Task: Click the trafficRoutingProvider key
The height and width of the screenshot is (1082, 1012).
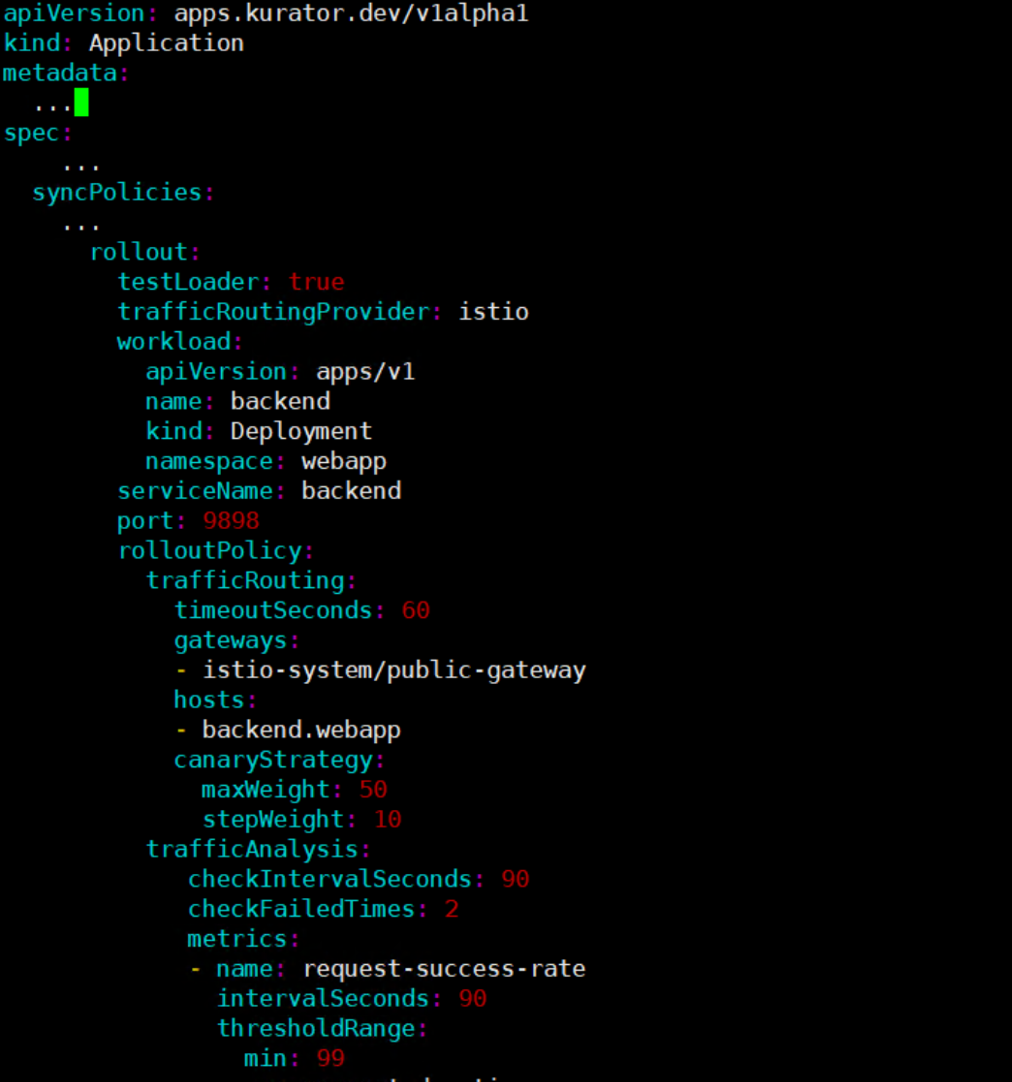Action: [273, 311]
